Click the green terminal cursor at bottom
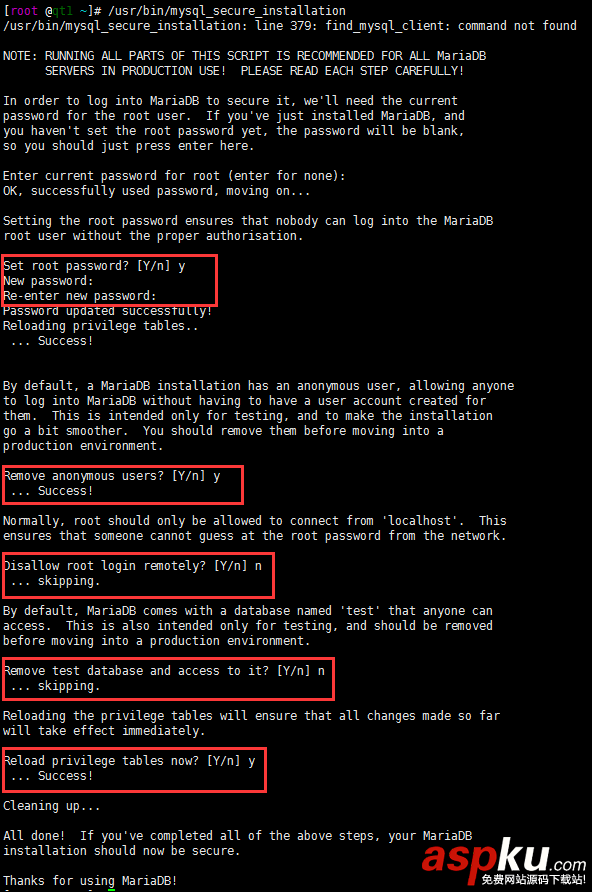Screen dimensions: 592x892 [x=111, y=890]
